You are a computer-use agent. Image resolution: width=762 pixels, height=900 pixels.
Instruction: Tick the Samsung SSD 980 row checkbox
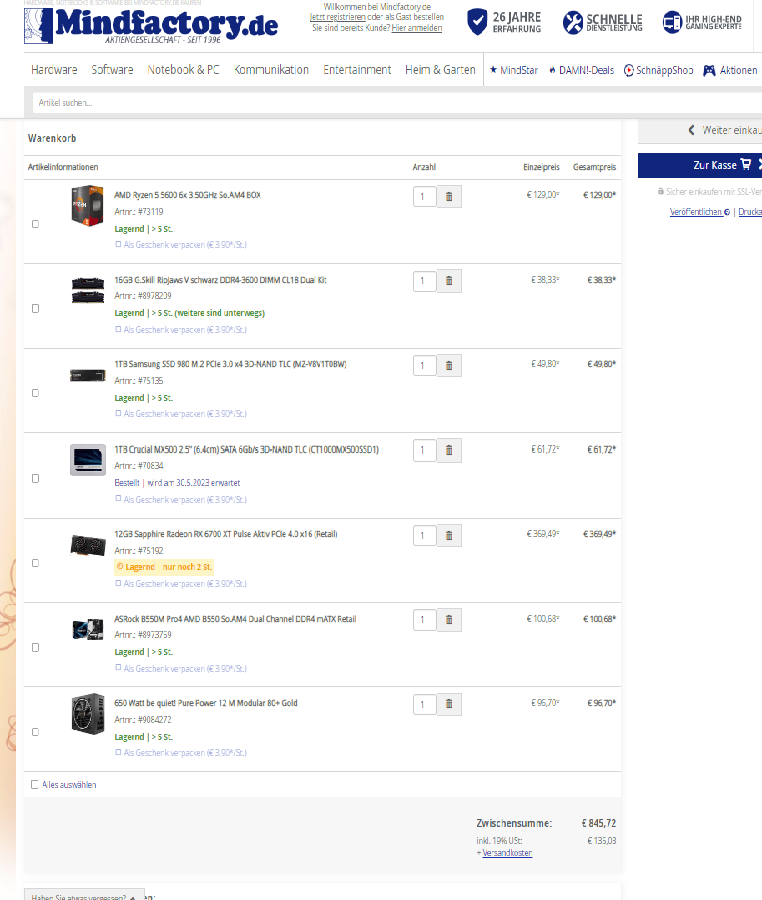[36, 393]
